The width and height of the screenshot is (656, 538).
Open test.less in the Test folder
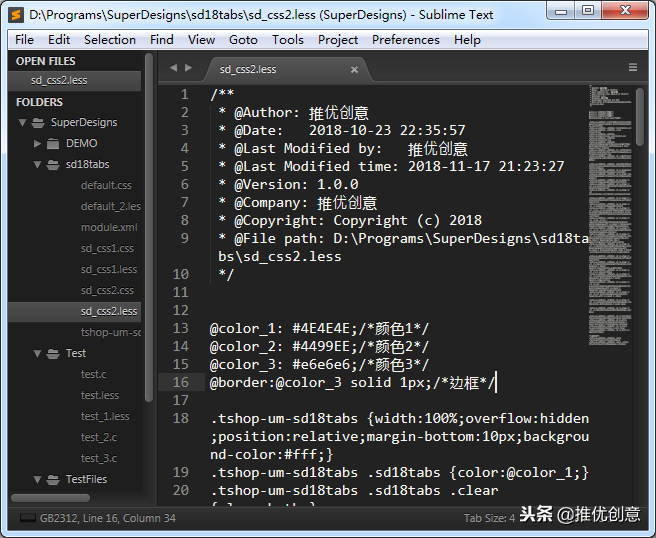coord(100,395)
